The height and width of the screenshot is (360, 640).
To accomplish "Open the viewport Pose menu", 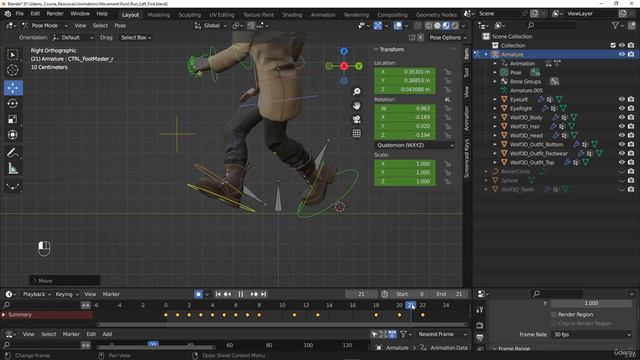I will point(120,25).
